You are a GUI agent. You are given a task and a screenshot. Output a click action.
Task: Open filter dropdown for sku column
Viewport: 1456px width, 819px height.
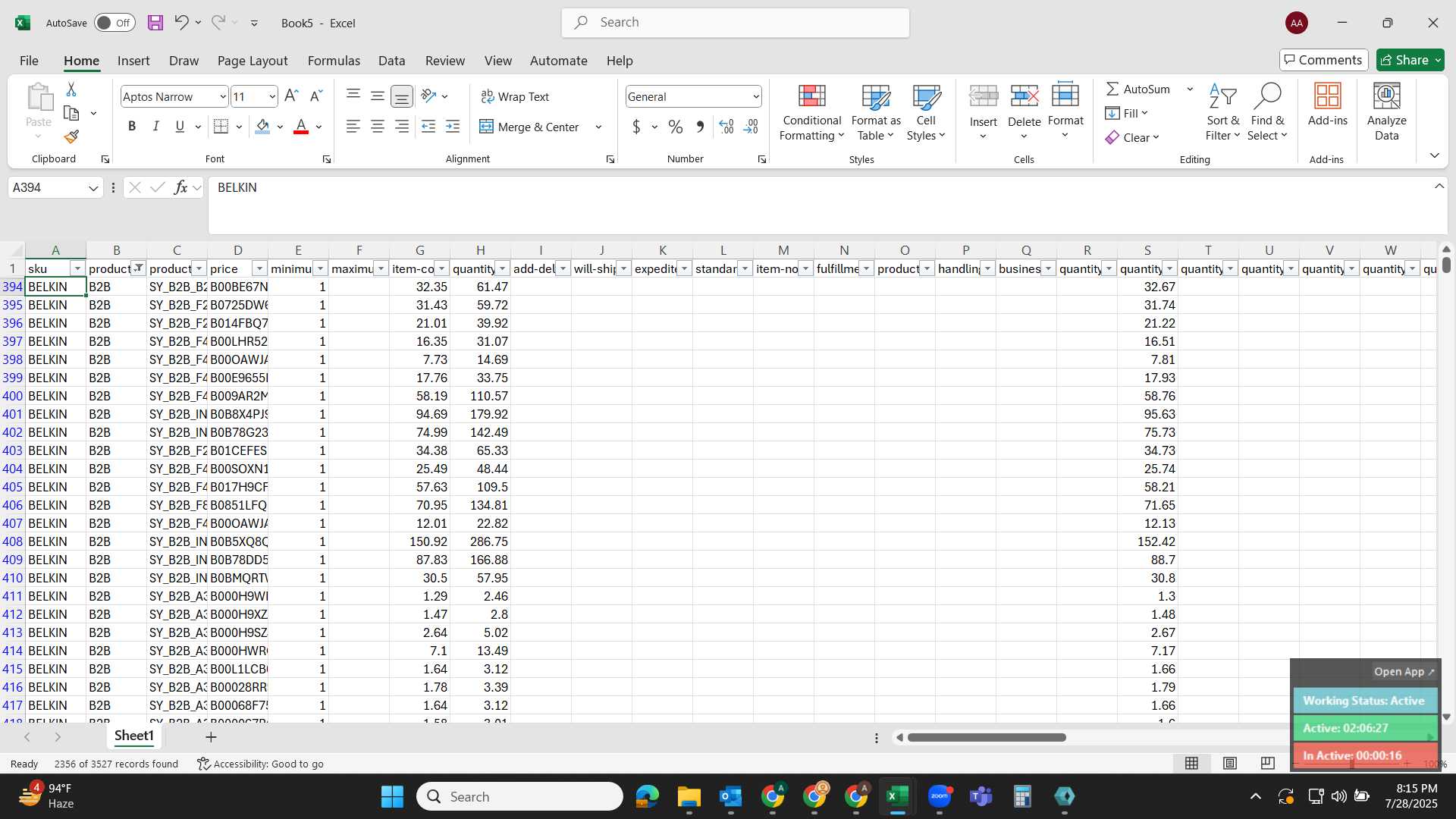(77, 268)
